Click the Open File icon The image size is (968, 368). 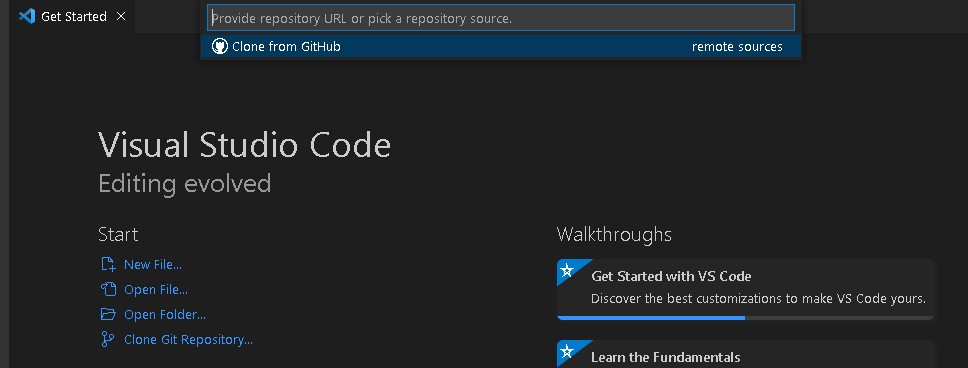[108, 290]
